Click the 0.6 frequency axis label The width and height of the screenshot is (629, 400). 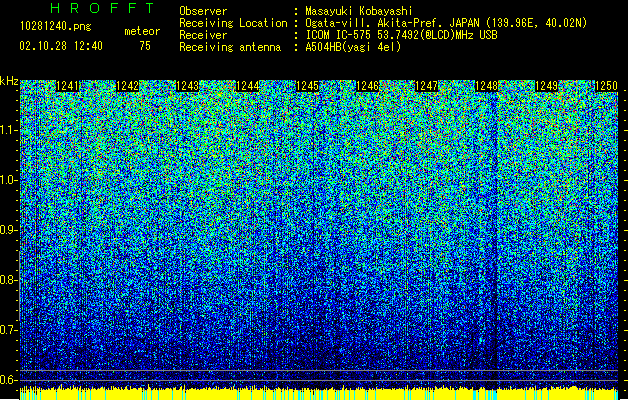pyautogui.click(x=9, y=380)
